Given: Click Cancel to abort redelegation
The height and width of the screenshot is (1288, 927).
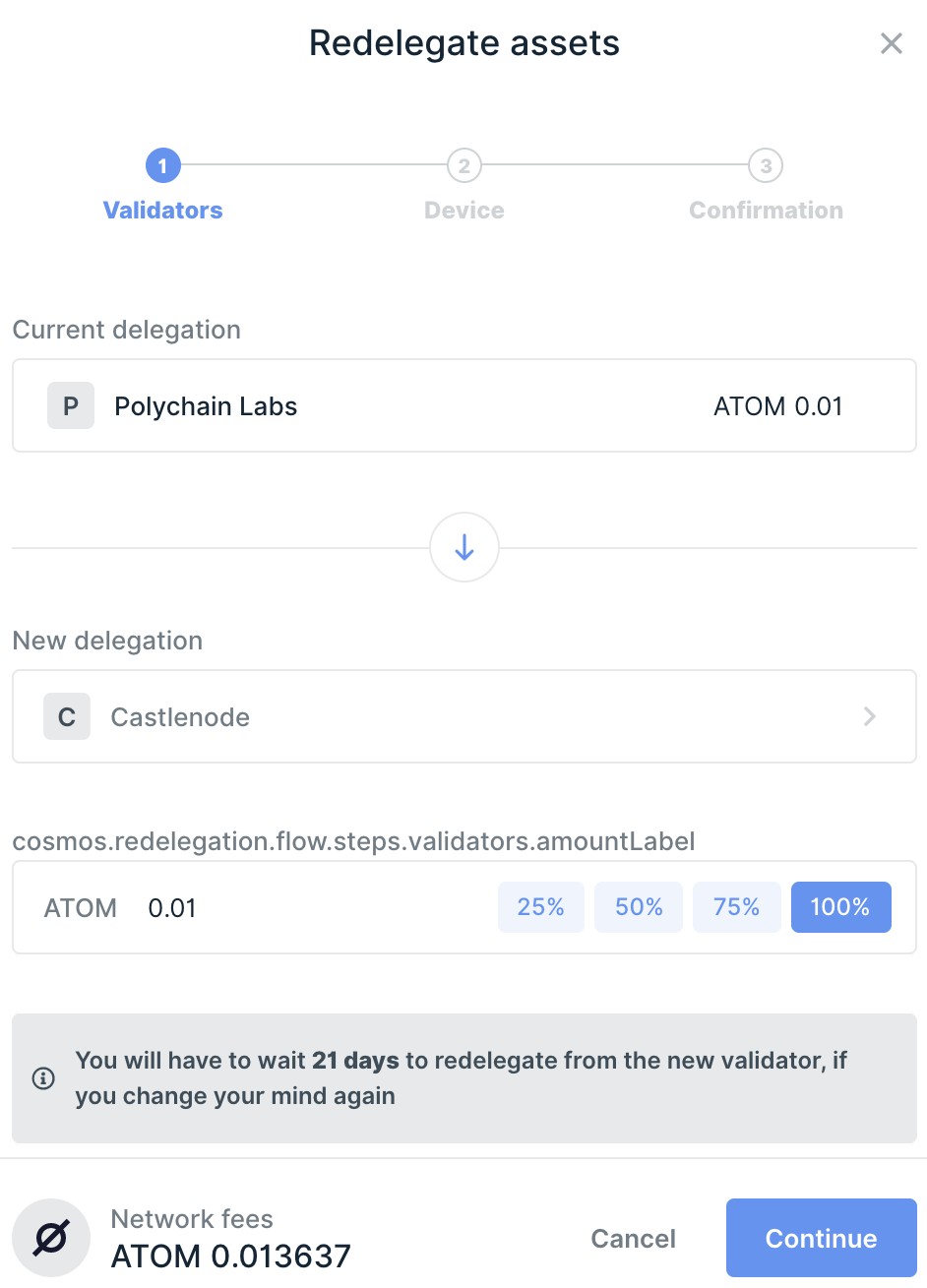Looking at the screenshot, I should coord(633,1239).
